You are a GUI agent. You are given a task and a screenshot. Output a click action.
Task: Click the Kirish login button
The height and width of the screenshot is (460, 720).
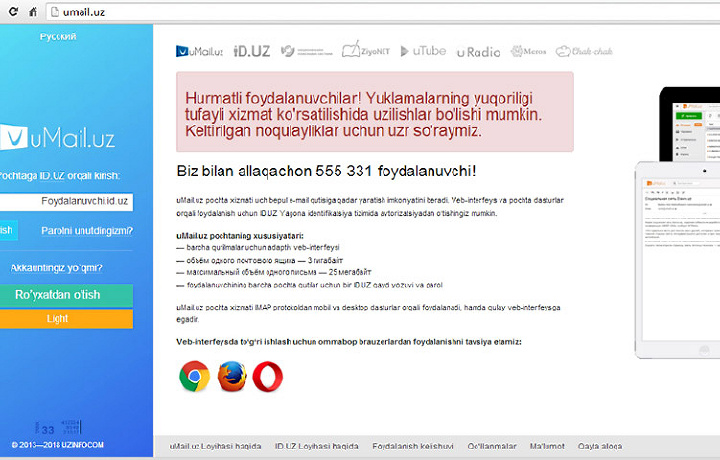pyautogui.click(x=9, y=230)
